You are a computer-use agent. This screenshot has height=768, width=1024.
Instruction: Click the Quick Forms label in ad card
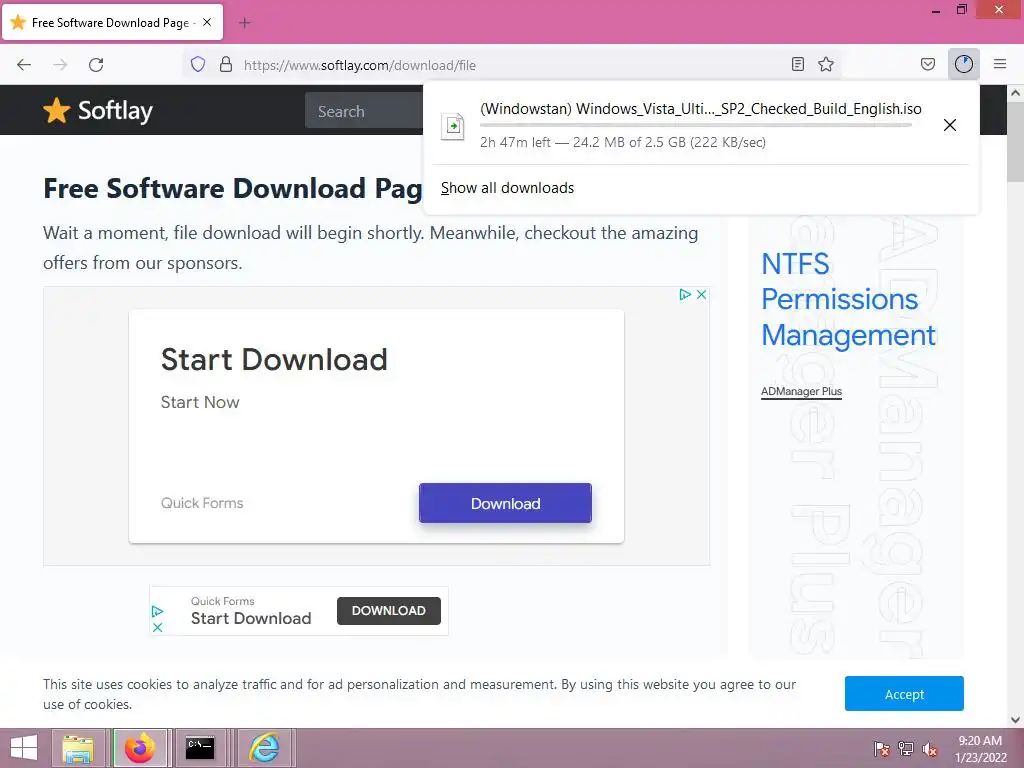[x=202, y=503]
